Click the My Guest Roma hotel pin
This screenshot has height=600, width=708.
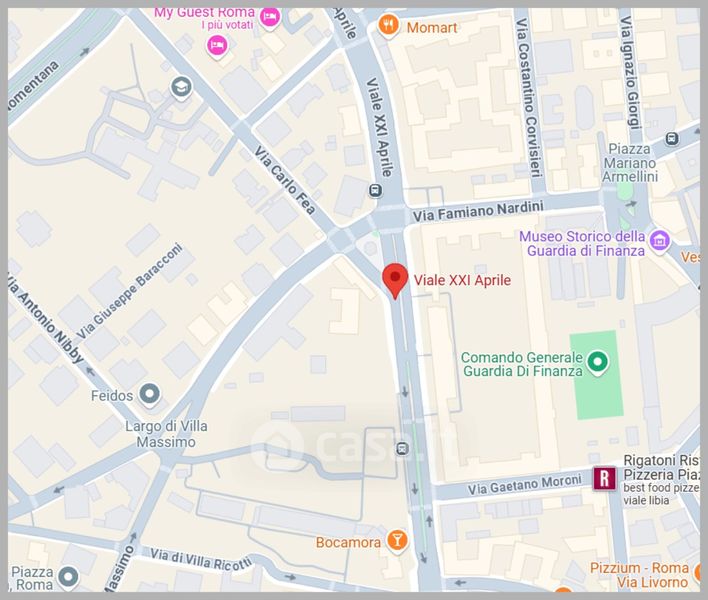pos(270,19)
